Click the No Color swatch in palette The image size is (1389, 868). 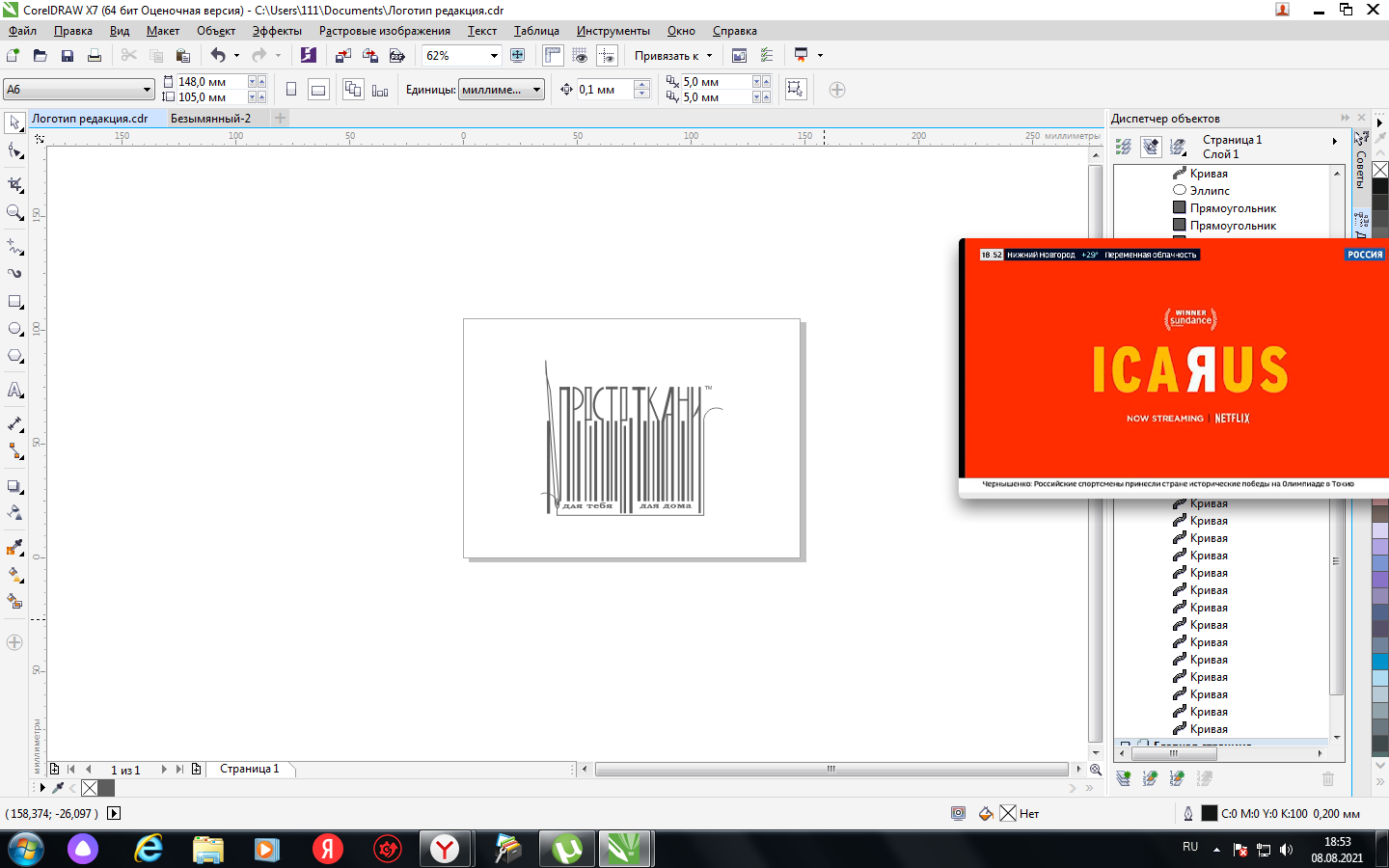pyautogui.click(x=1380, y=170)
